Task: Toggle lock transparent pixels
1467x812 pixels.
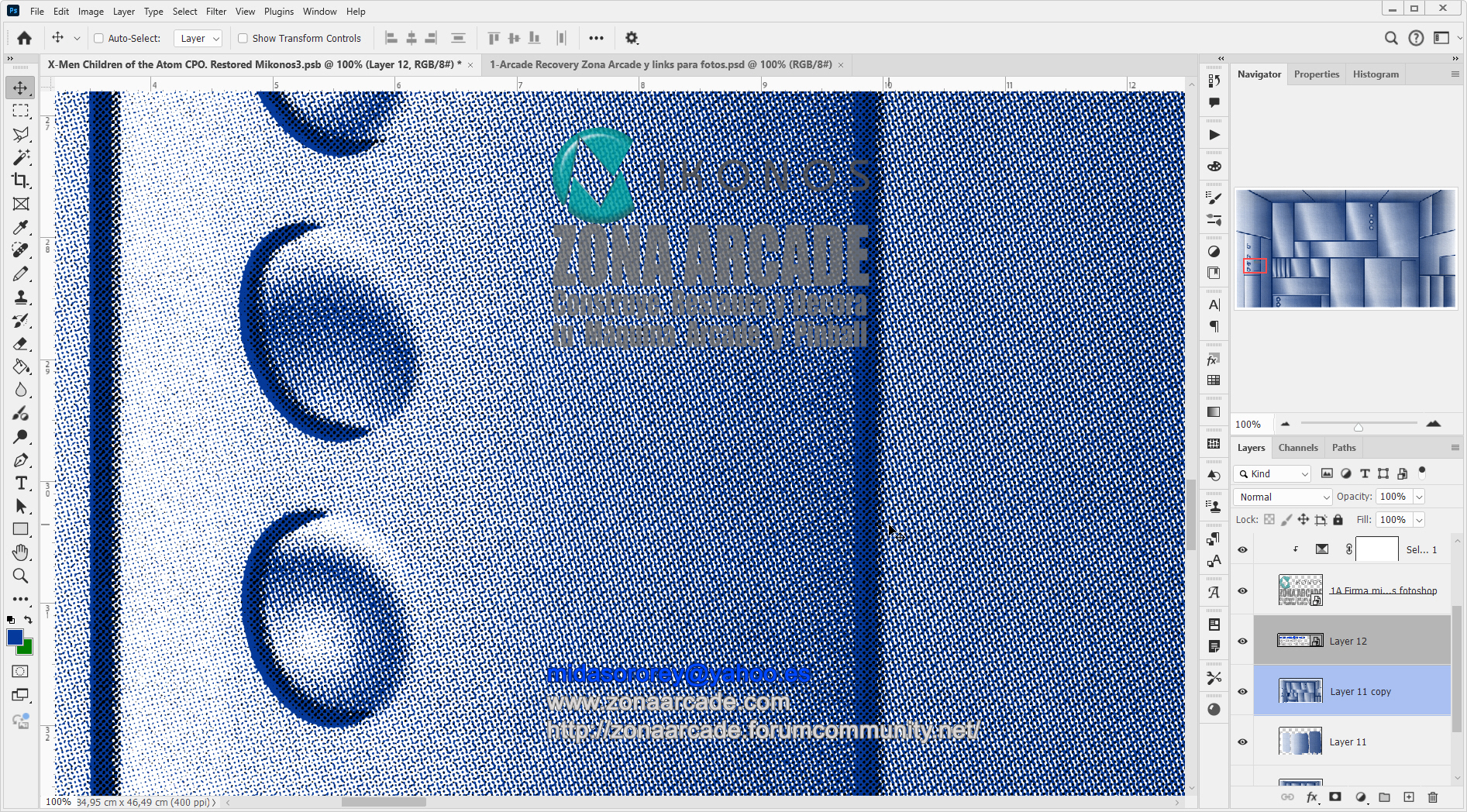Action: 1269,520
